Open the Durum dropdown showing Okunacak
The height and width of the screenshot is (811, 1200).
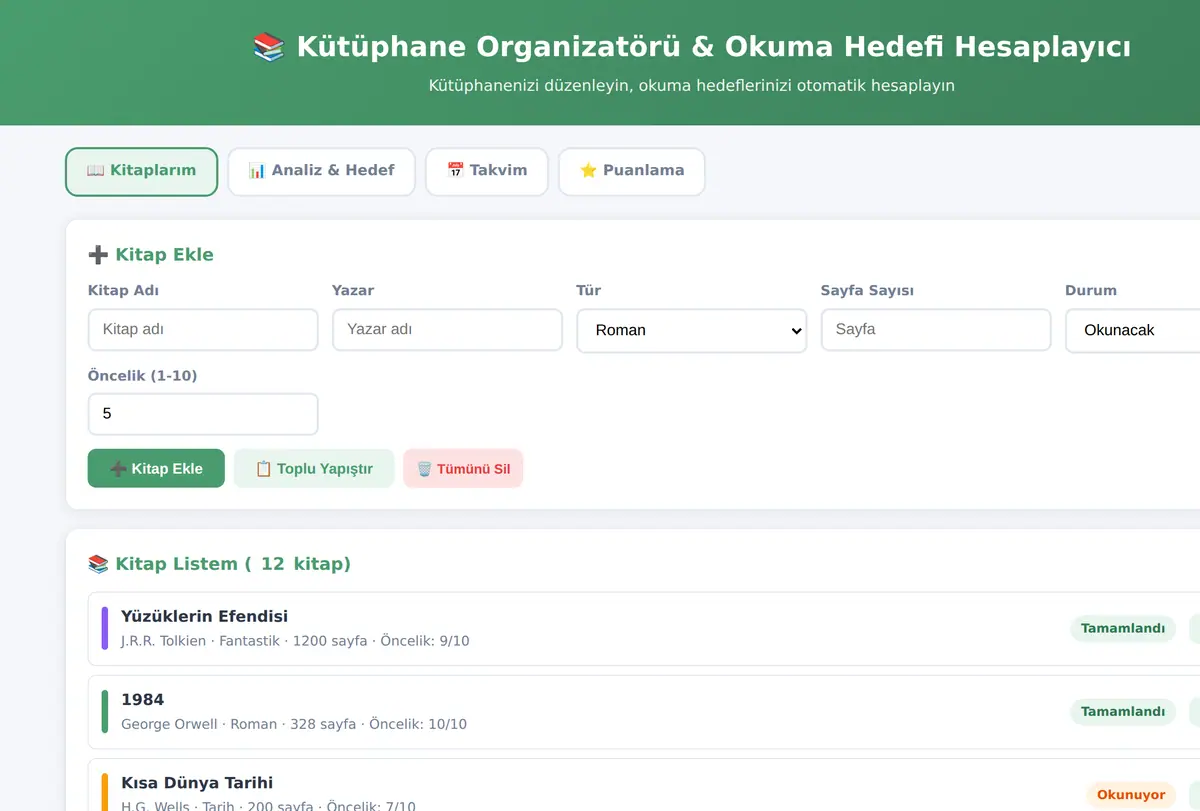click(1132, 330)
